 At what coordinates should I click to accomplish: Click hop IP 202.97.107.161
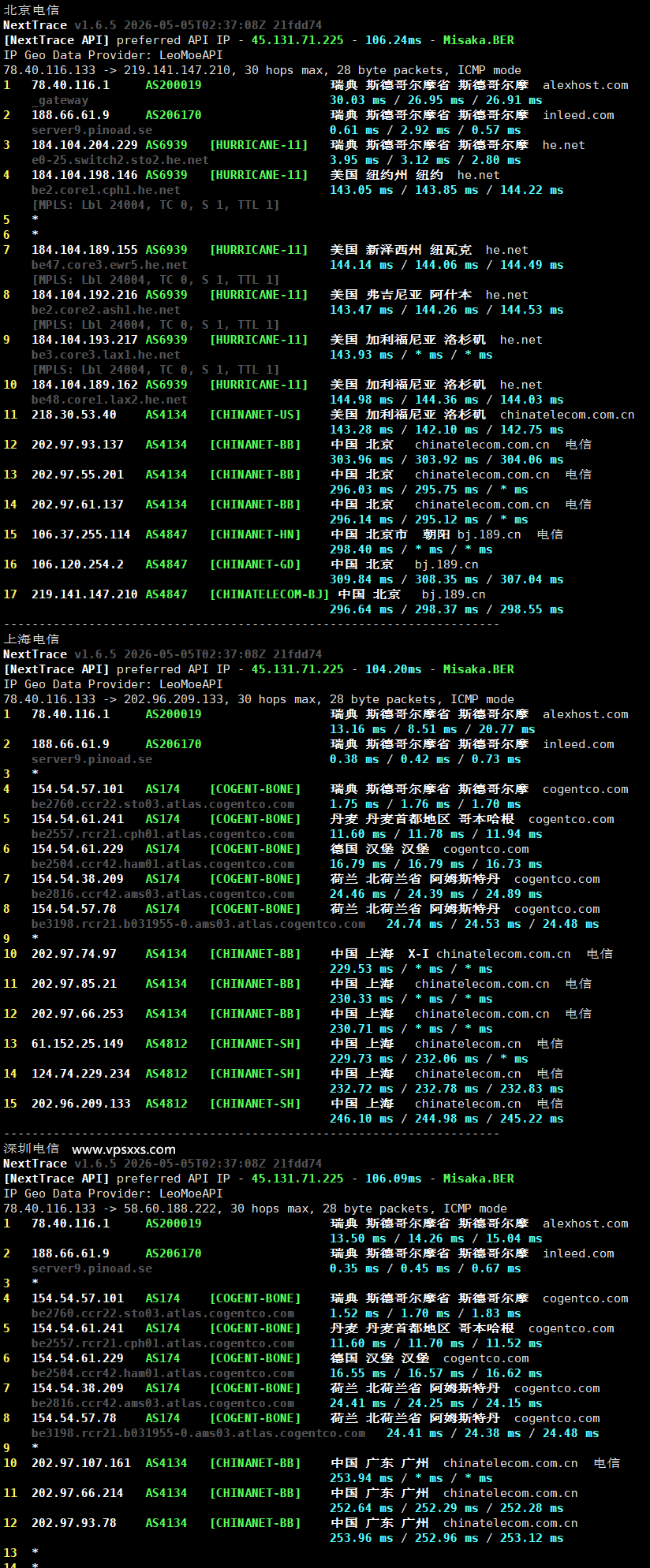(x=81, y=1463)
